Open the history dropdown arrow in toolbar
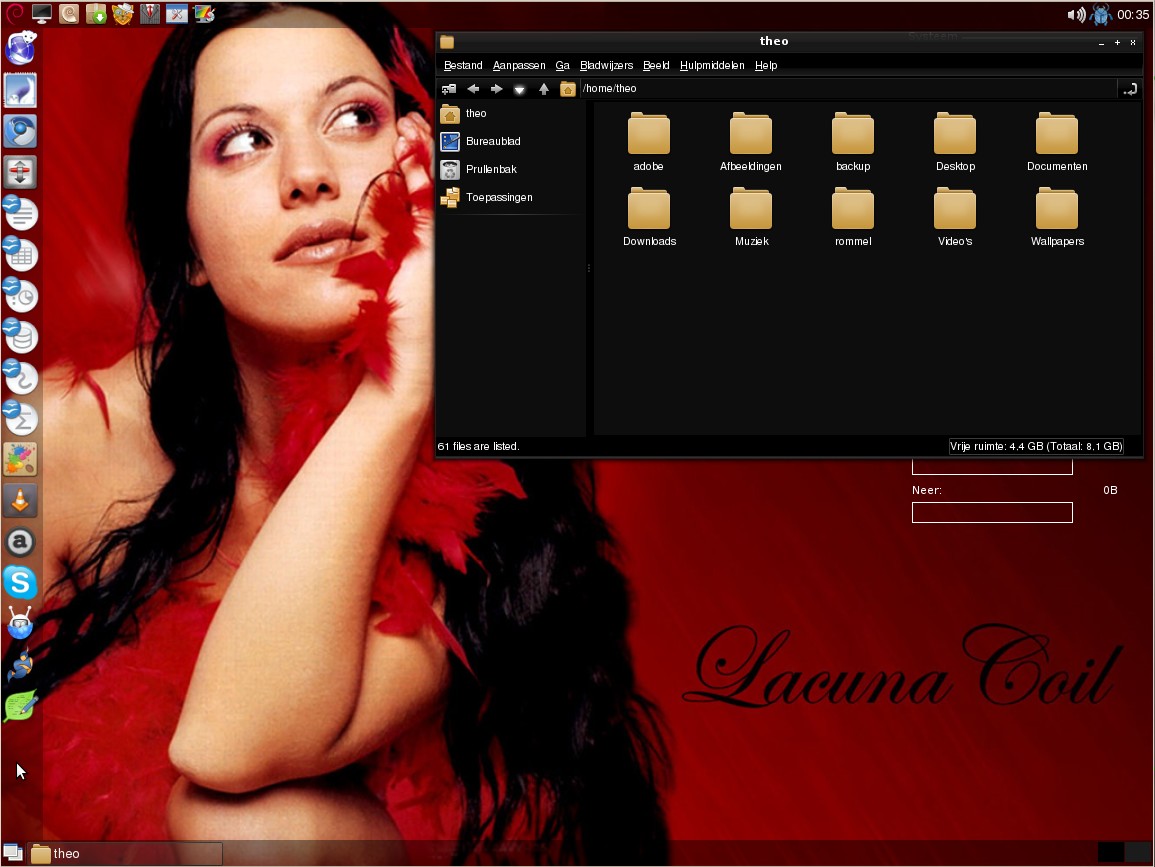1155x867 pixels. tap(519, 89)
